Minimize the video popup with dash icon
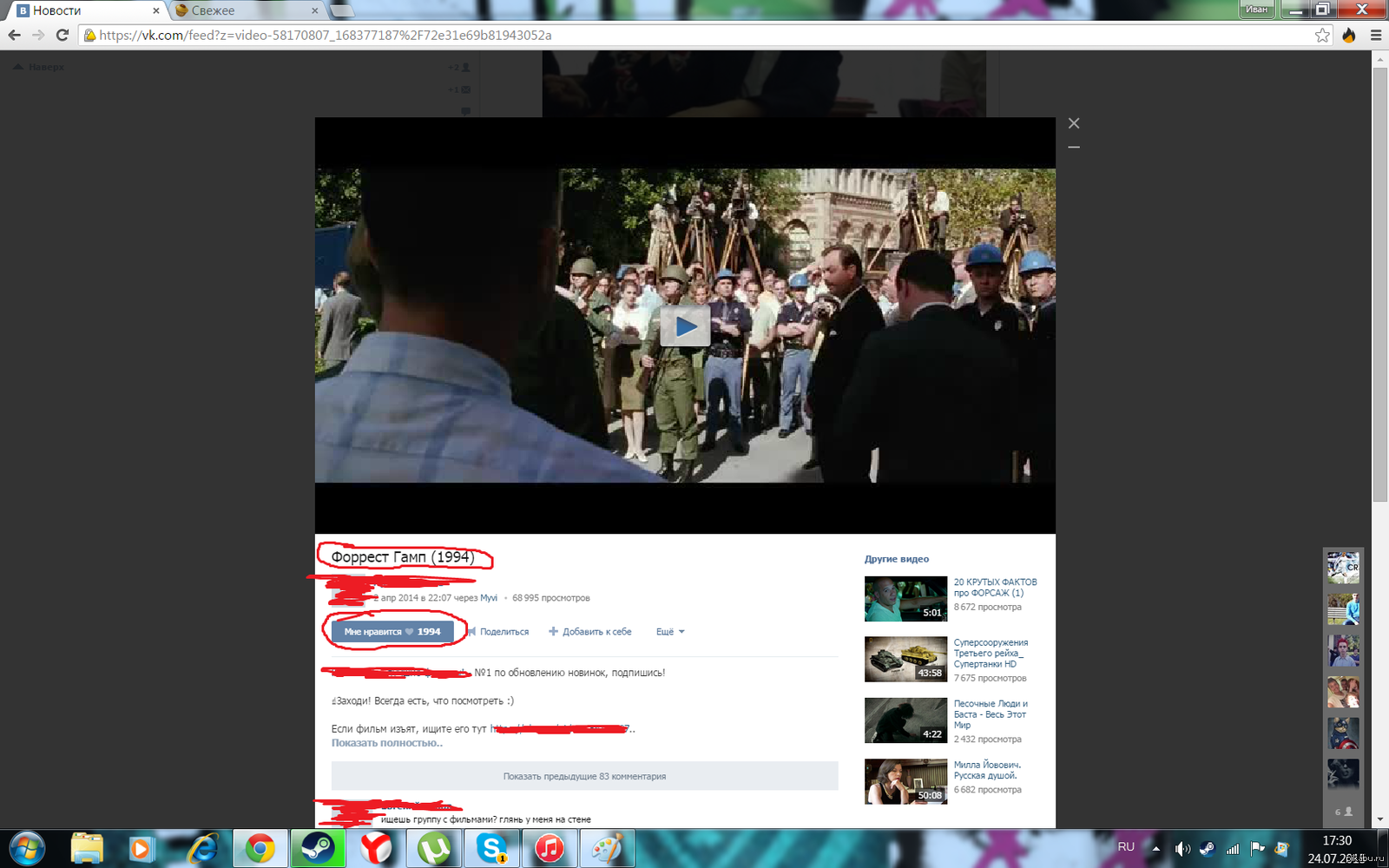 [1074, 148]
